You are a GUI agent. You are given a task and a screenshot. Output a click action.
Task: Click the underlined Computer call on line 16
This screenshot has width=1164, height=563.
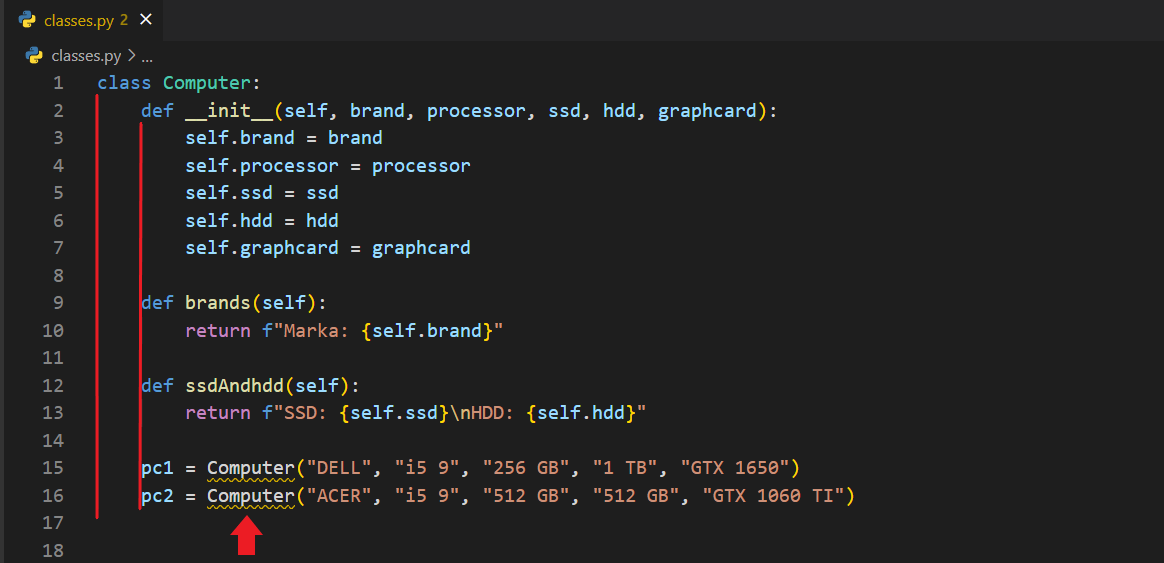tap(251, 496)
